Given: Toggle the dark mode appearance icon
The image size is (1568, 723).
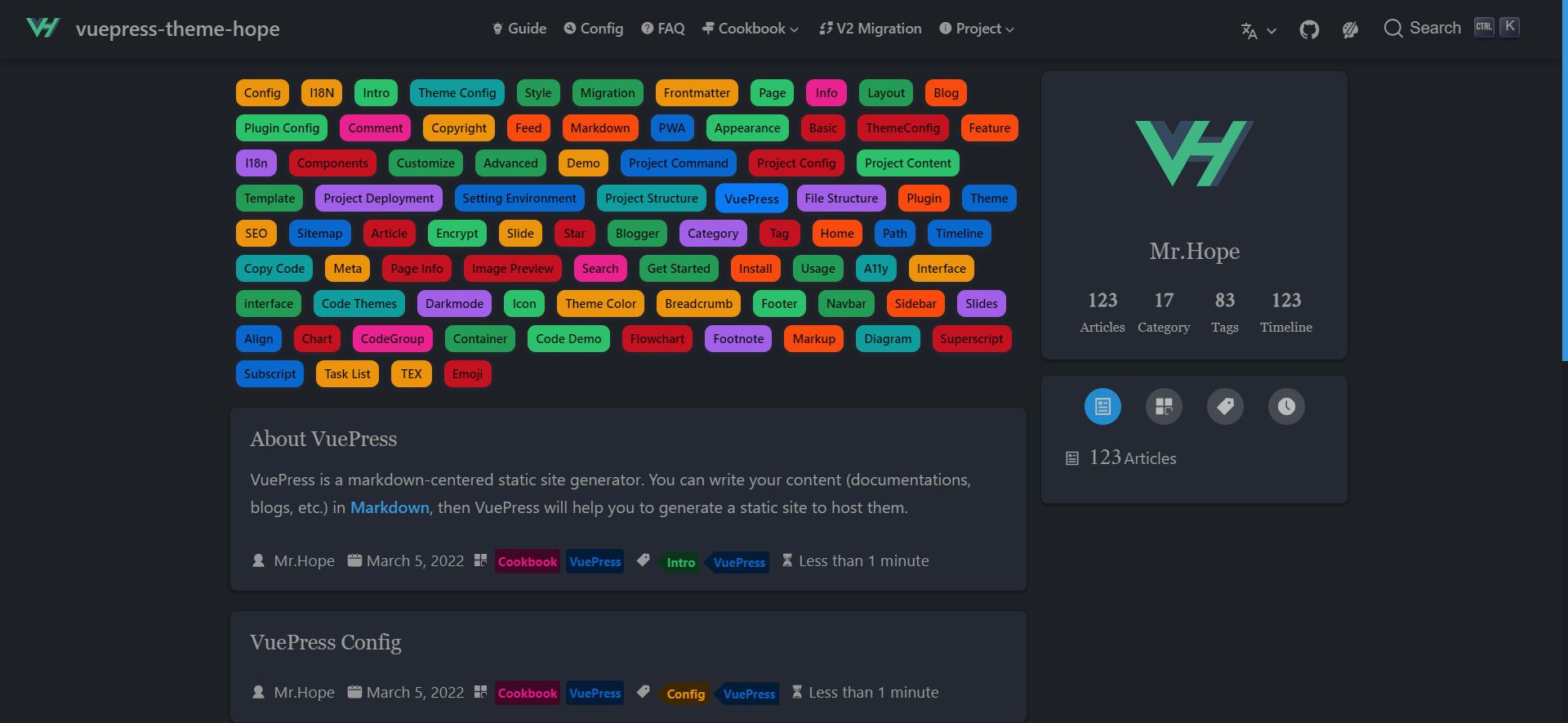Looking at the screenshot, I should click(1350, 30).
